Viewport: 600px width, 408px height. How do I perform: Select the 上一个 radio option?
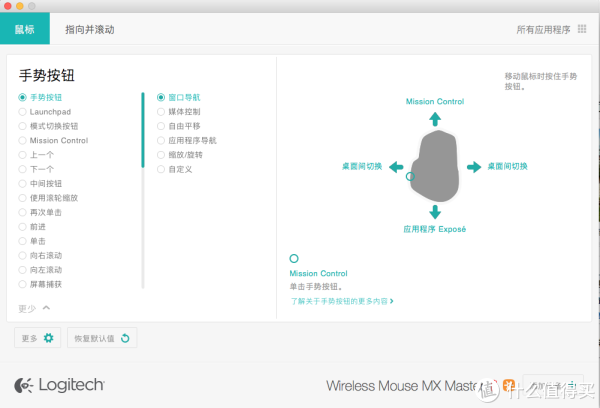coord(22,155)
